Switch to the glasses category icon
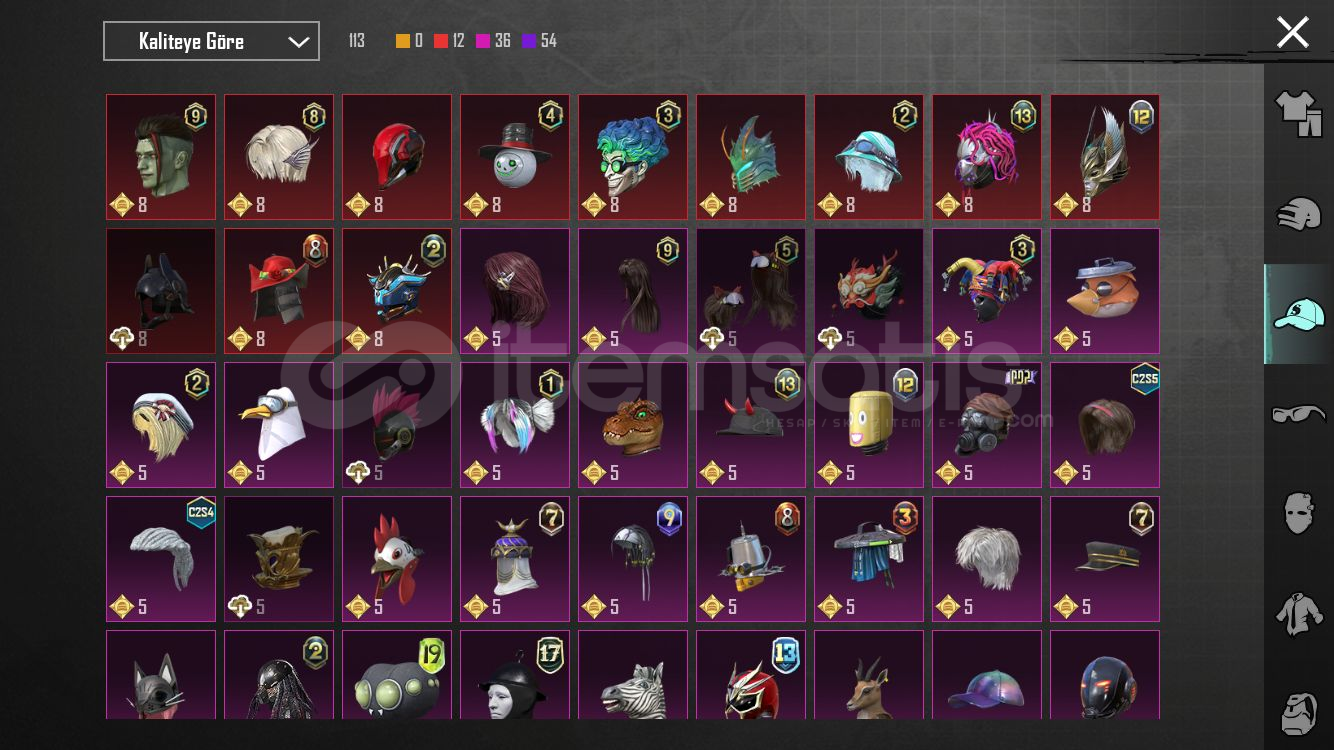Image resolution: width=1334 pixels, height=750 pixels. click(x=1299, y=413)
